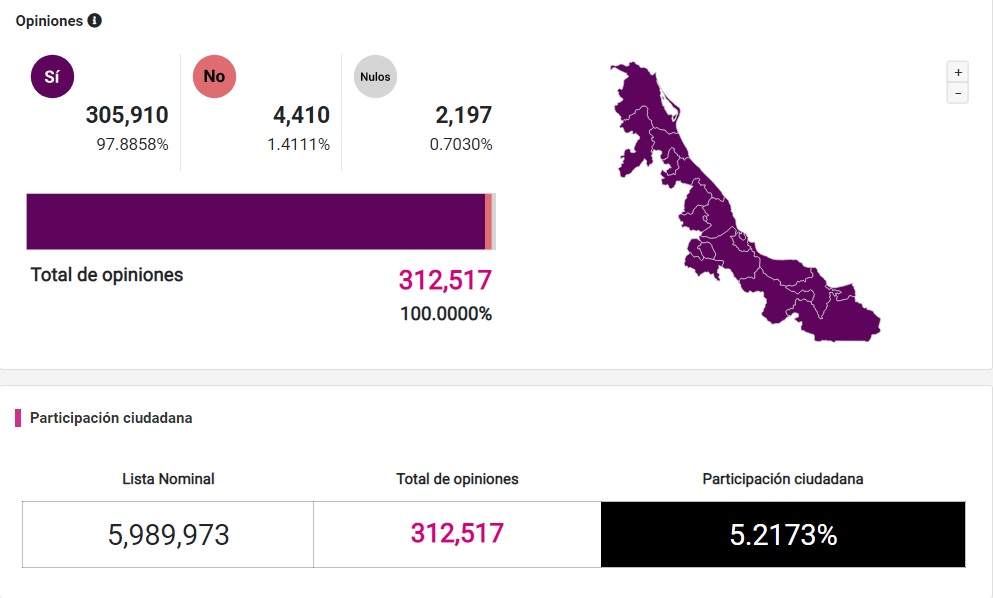
Task: Click the Sí count 305,910
Action: (x=127, y=115)
